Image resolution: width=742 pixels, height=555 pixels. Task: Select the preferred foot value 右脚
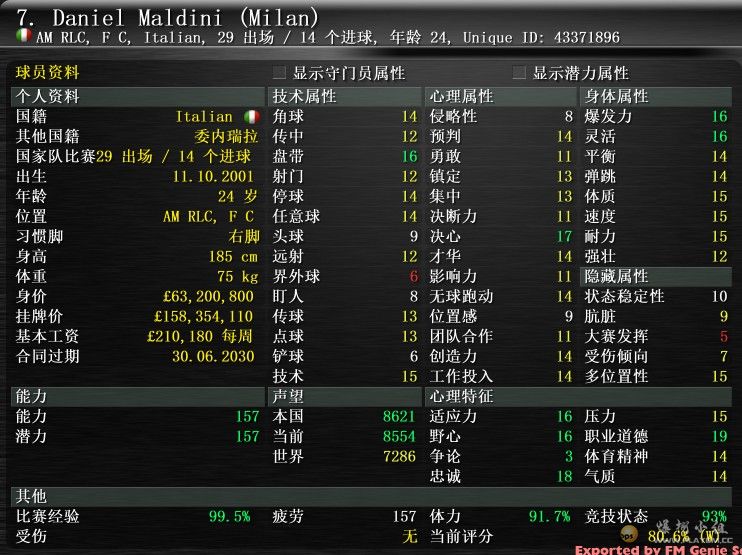(244, 237)
